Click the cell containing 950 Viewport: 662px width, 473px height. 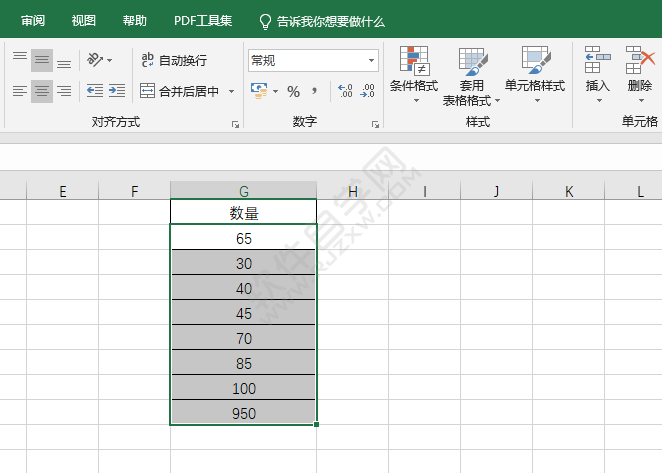click(x=244, y=413)
